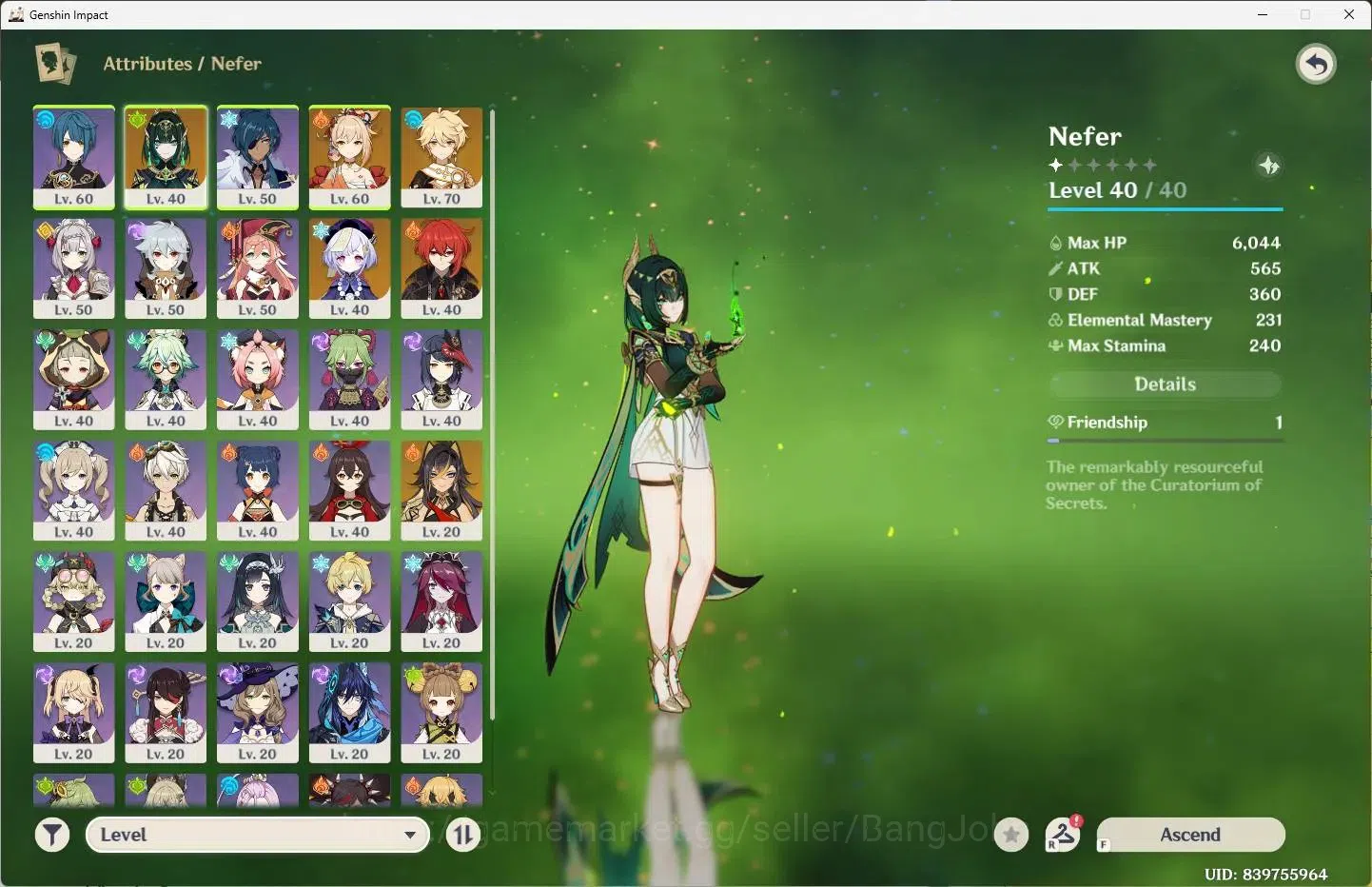Screen dimensions: 1372x887
Task: Click the sparkle icon beside Nefer's name
Action: coord(1269,166)
